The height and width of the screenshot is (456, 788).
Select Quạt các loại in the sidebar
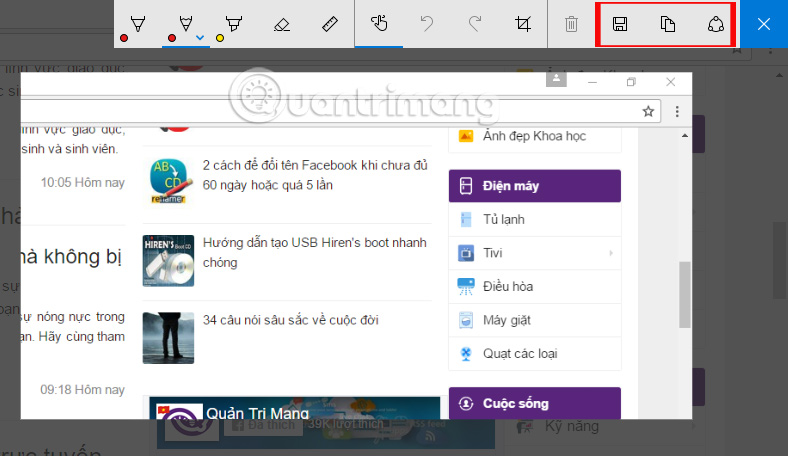535,354
